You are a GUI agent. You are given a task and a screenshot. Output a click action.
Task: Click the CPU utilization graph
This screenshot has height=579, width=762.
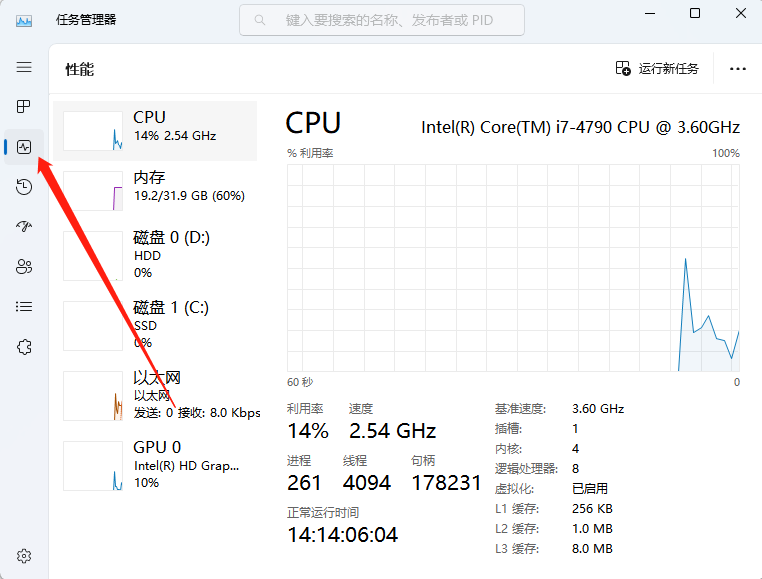click(x=513, y=268)
